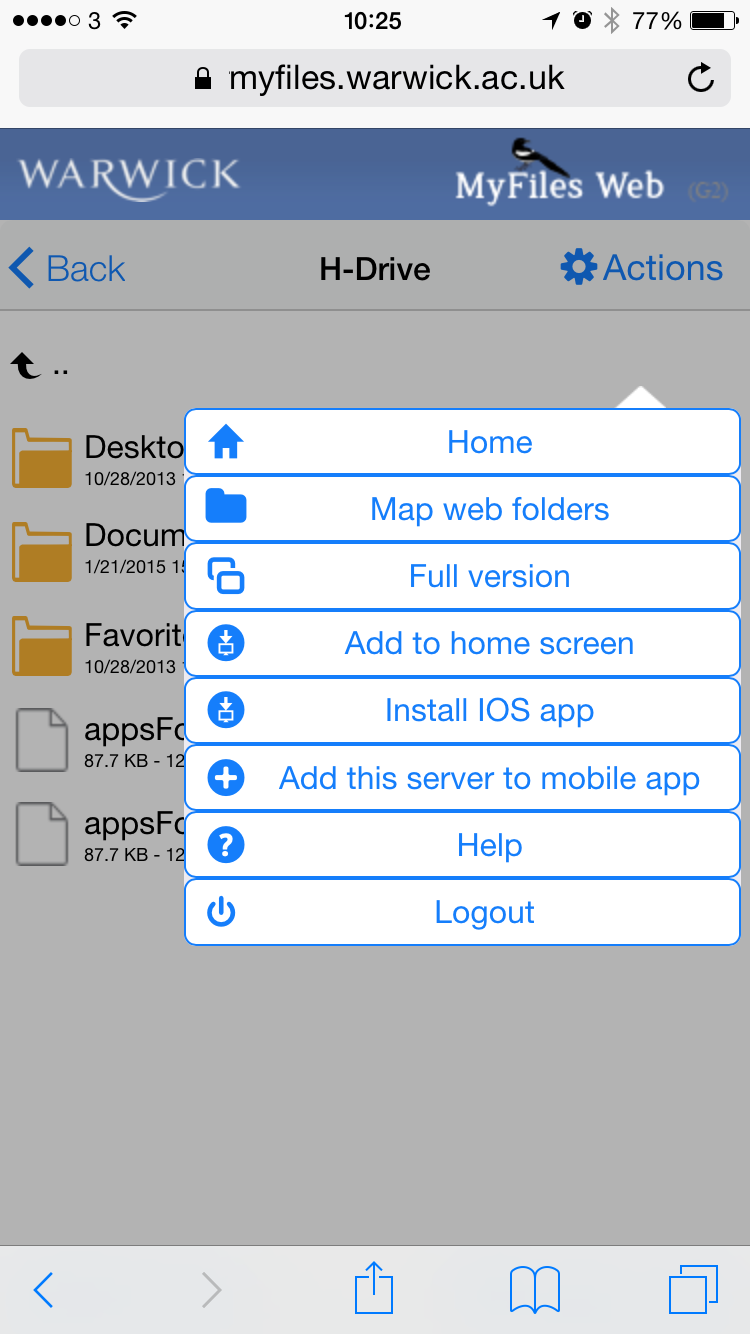Show open Safari tabs
The width and height of the screenshot is (750, 1334).
pos(692,1289)
